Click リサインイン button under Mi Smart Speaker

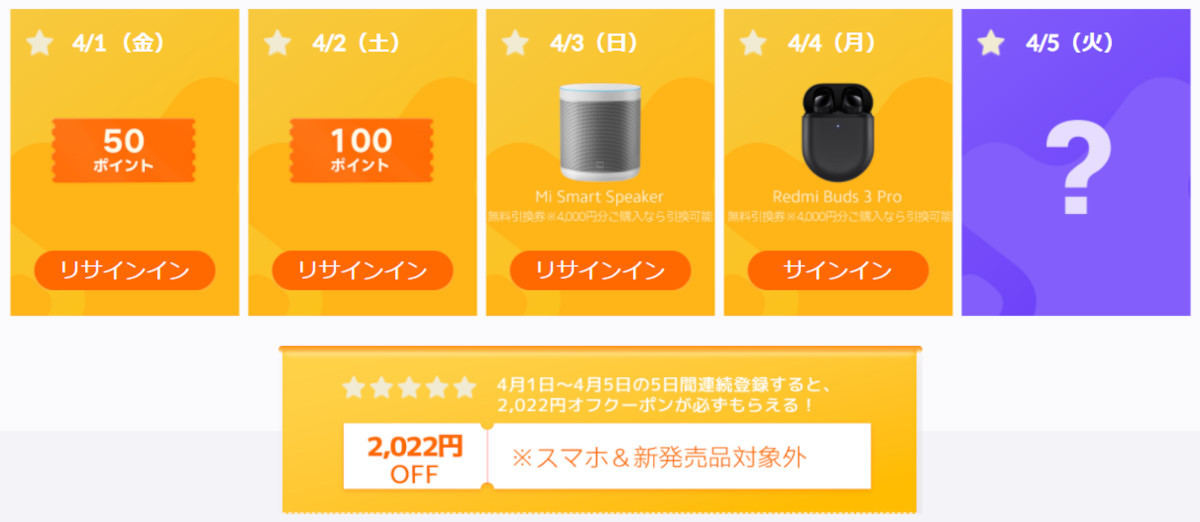click(x=600, y=270)
